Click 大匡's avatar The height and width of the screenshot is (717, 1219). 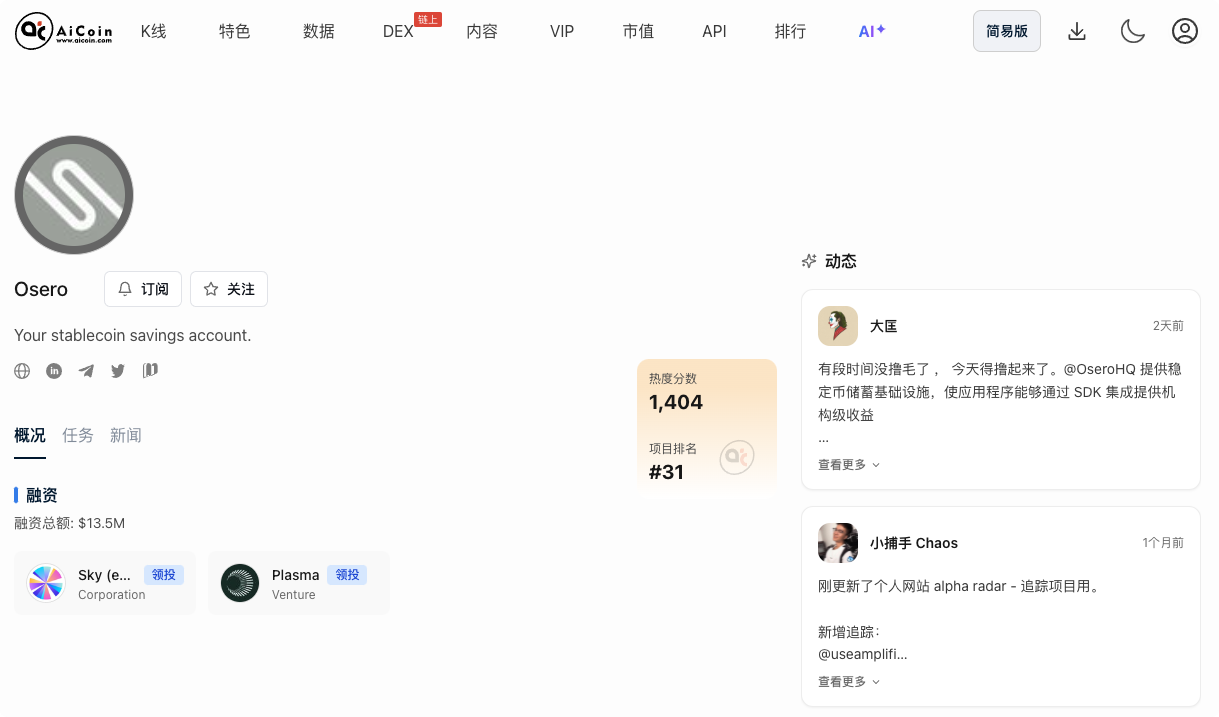838,326
